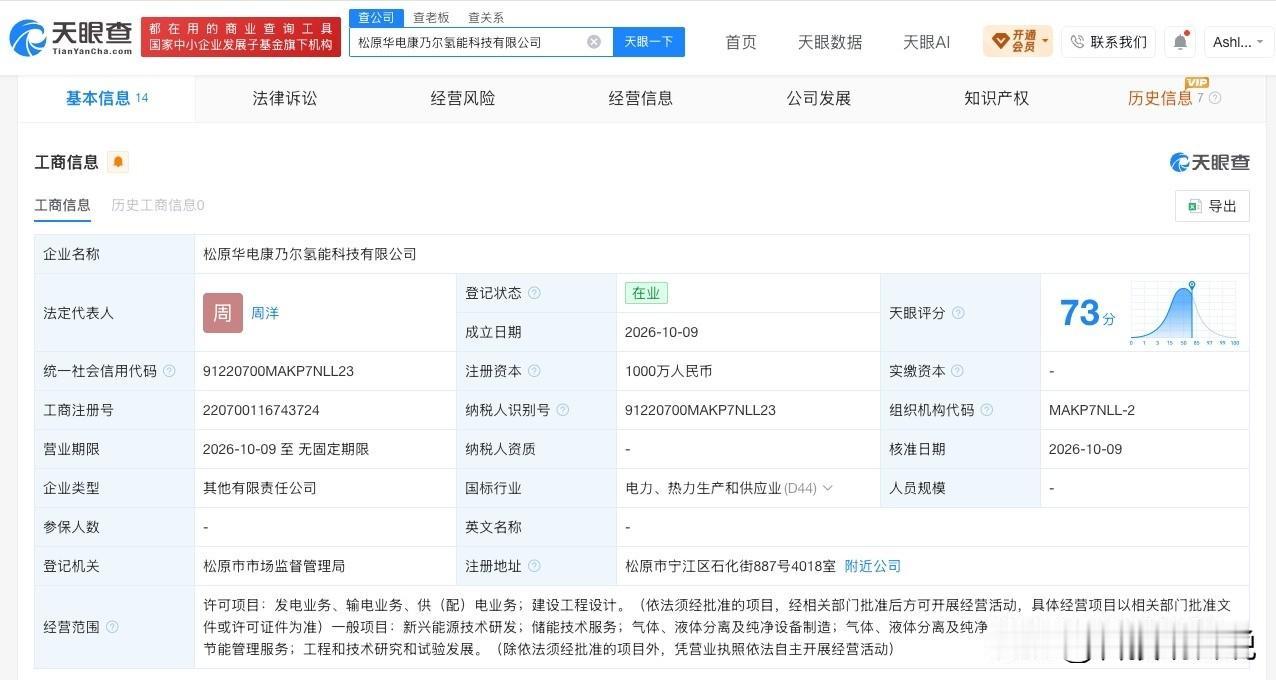Open the 法律诉讼 tab
1276x680 pixels.
285,98
